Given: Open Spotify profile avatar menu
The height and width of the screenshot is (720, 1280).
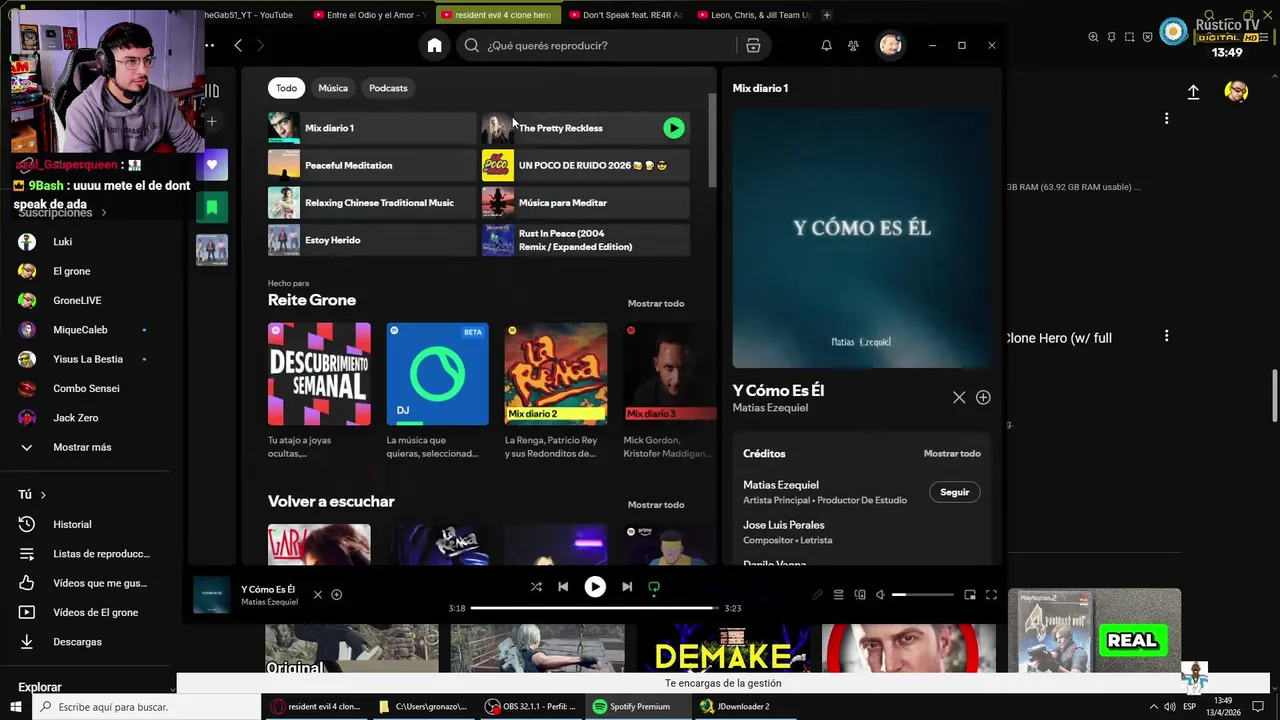Looking at the screenshot, I should [x=890, y=45].
